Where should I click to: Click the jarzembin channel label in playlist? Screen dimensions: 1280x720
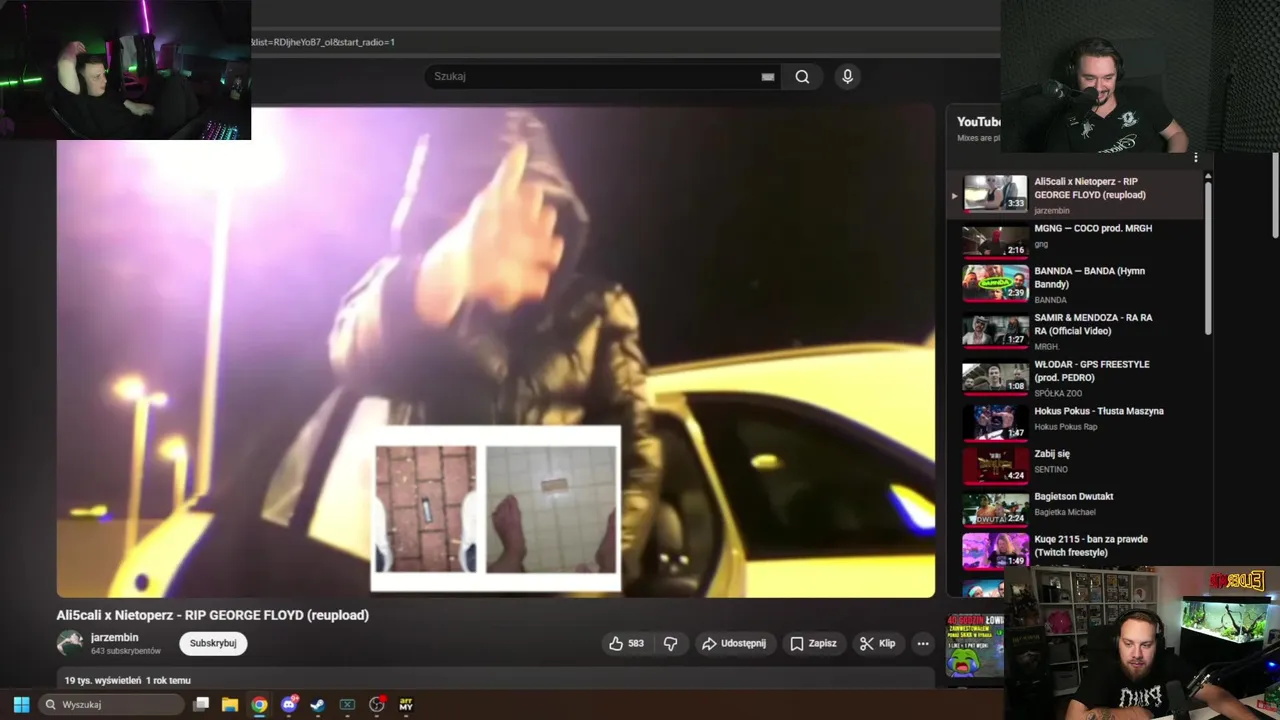tap(1052, 211)
